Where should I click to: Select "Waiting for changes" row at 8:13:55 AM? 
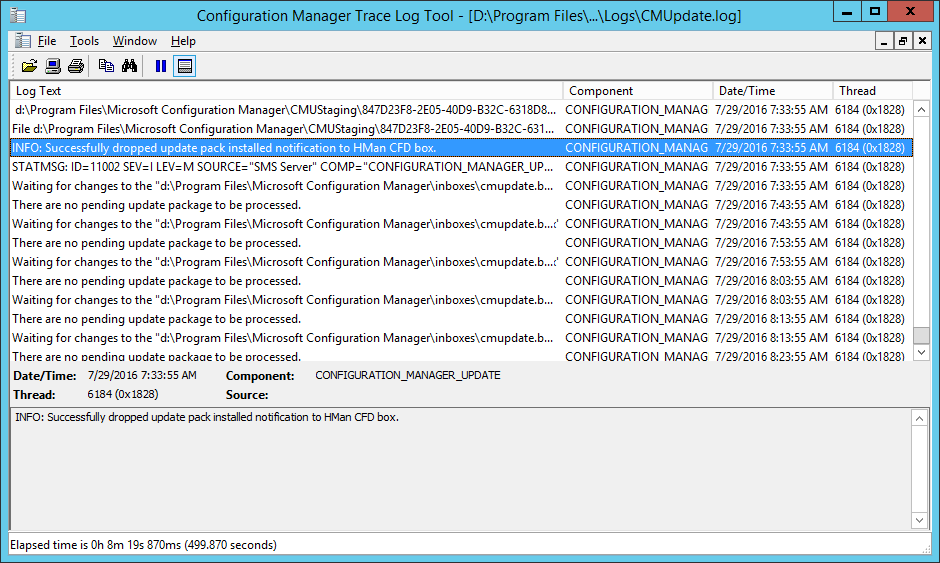462,338
